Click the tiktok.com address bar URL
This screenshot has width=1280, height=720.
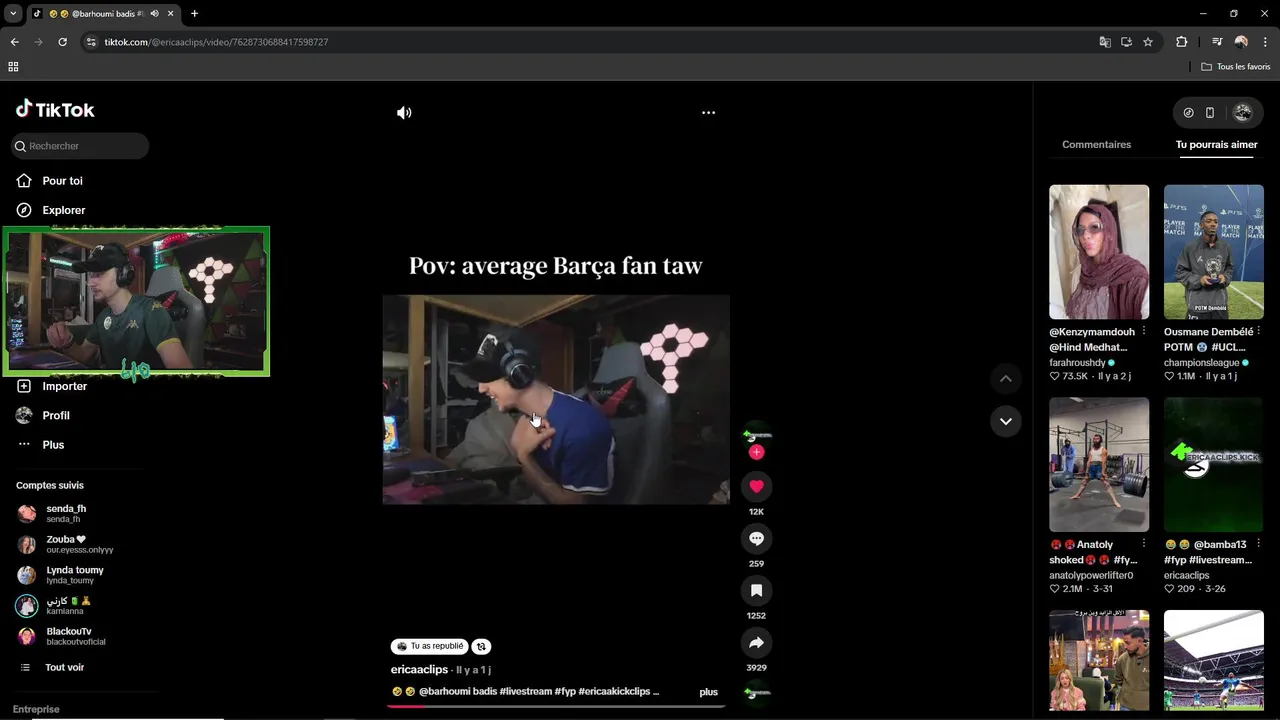click(216, 42)
